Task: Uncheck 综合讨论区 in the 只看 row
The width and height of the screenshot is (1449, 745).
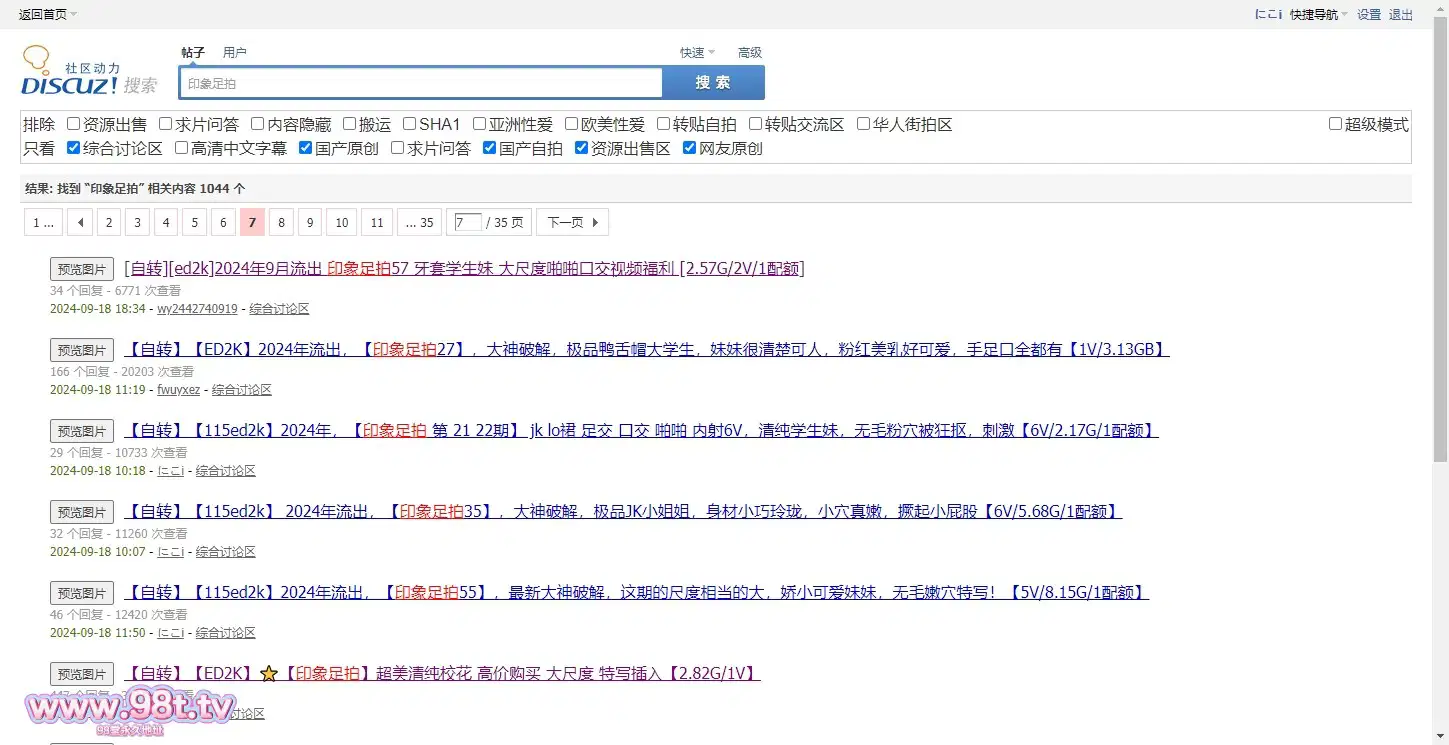Action: 73,148
